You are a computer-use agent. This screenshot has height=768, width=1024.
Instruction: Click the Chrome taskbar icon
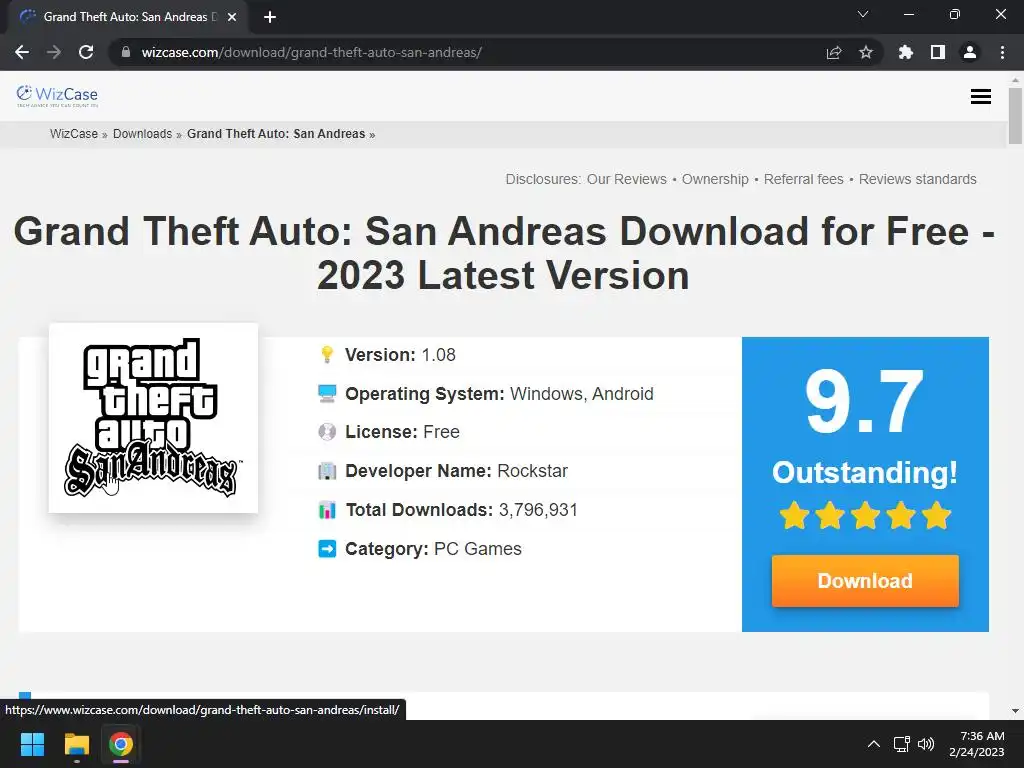(121, 744)
